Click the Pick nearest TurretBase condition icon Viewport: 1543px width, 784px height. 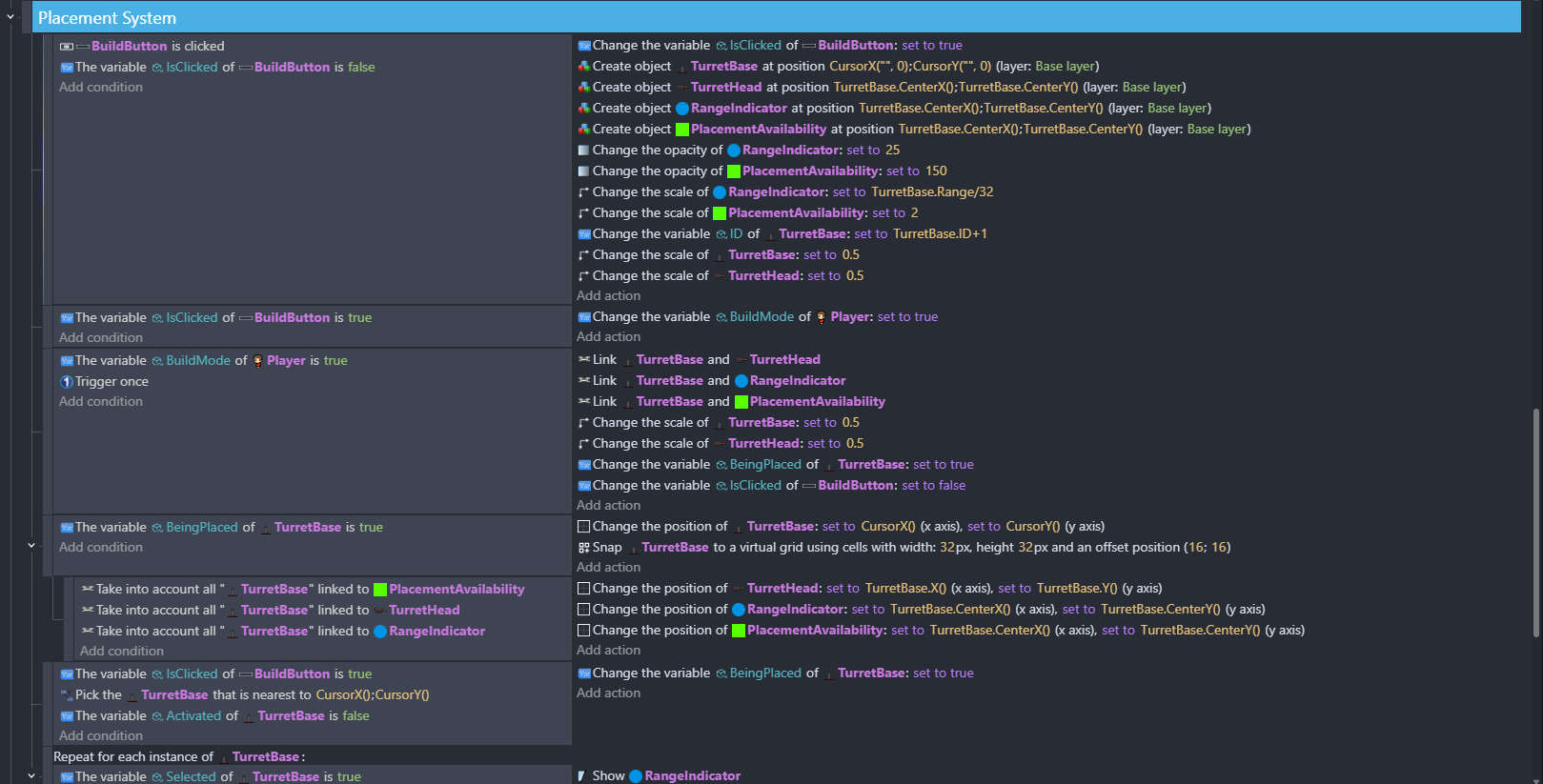(x=67, y=695)
